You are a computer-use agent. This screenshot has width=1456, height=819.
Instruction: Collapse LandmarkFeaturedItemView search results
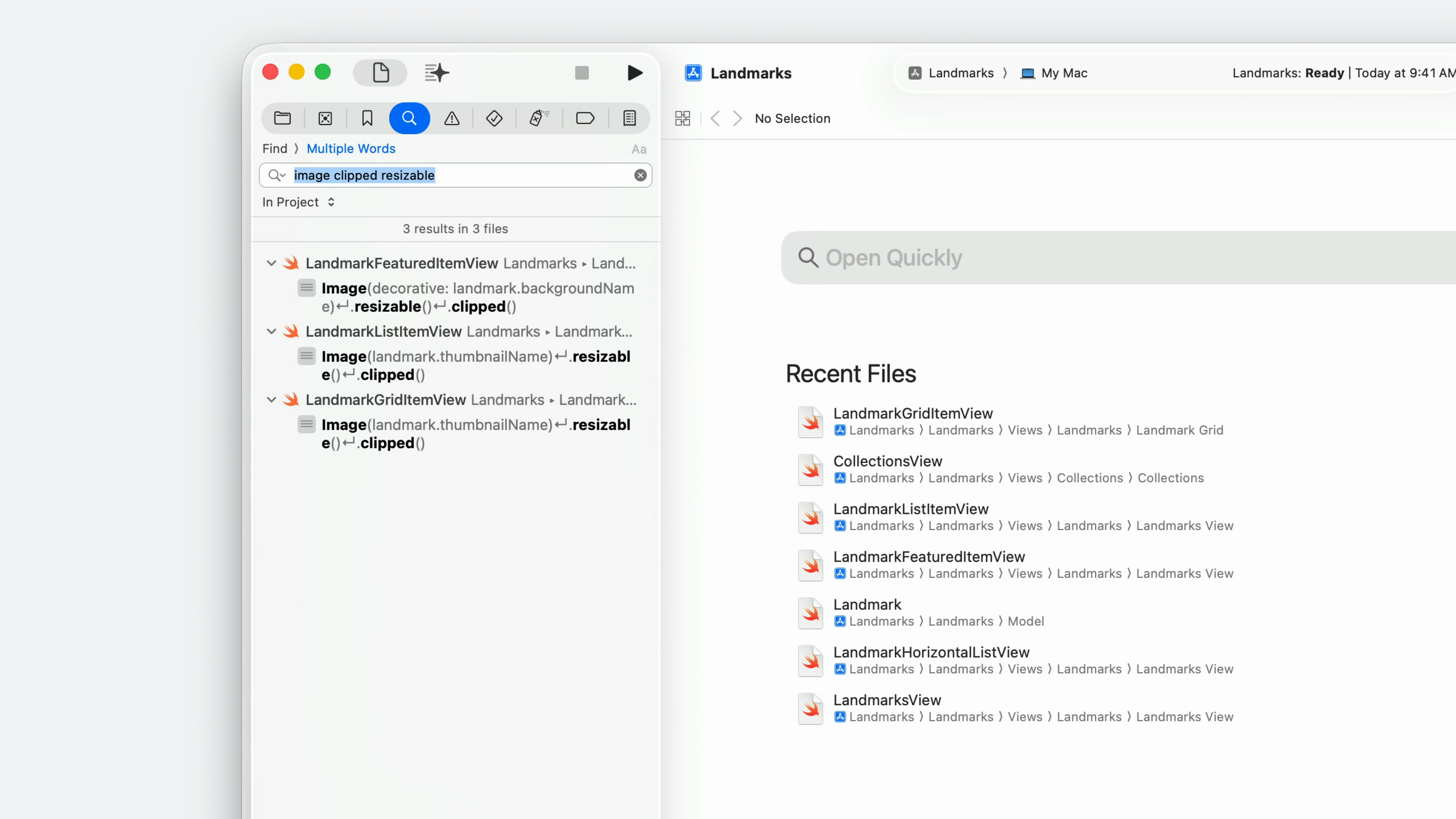271,264
